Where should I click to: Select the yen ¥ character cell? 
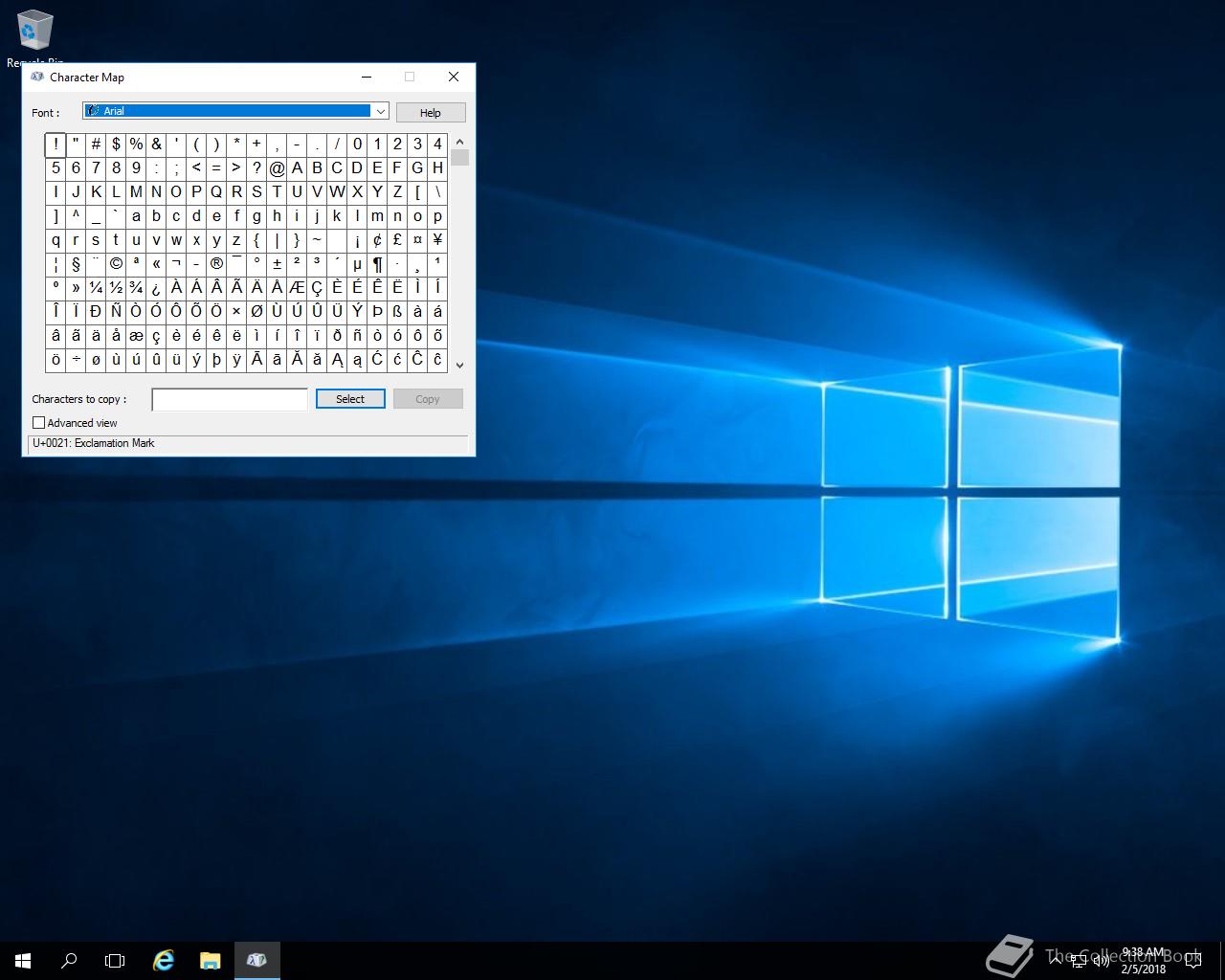coord(437,240)
